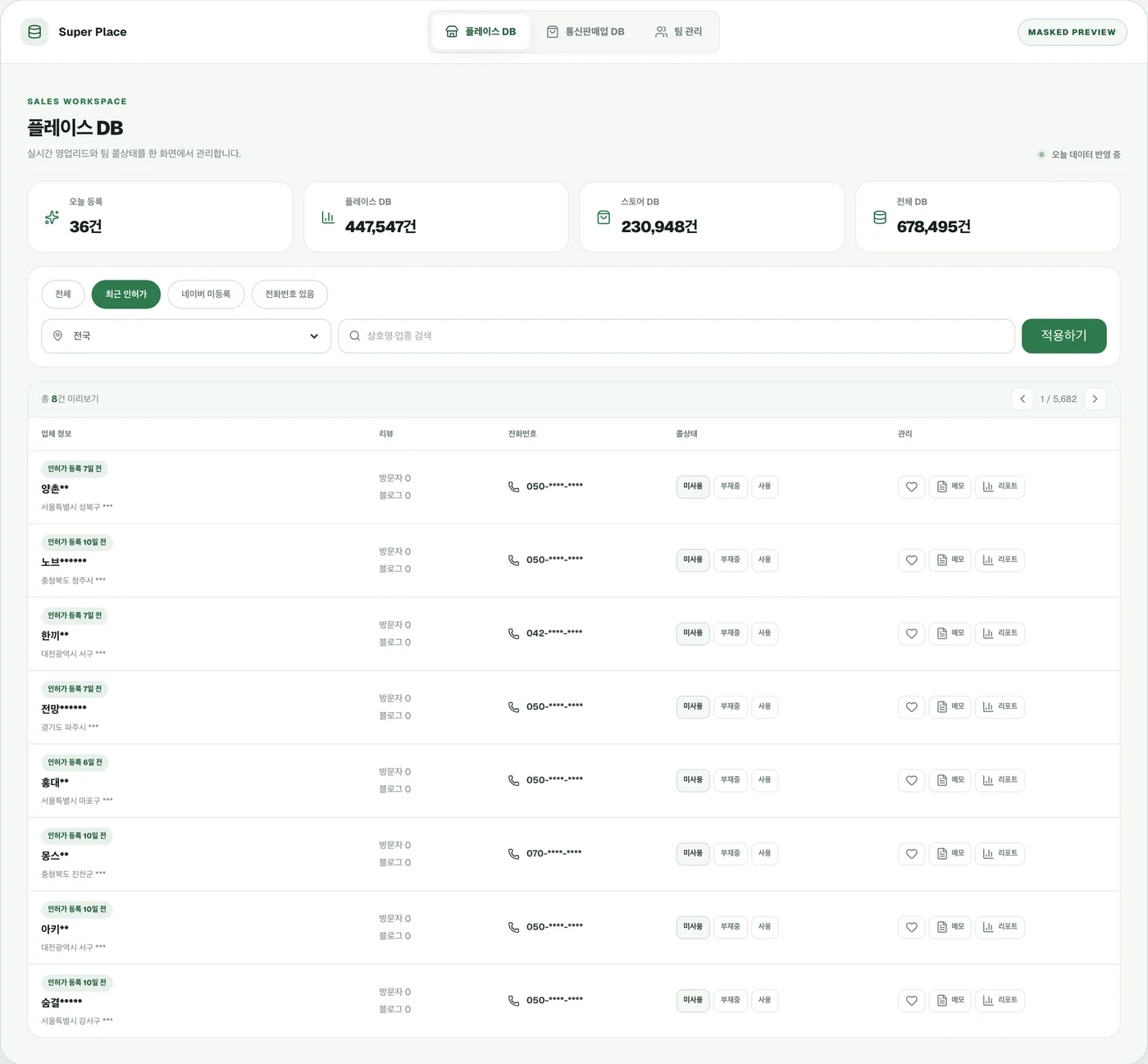Open 리포트 for 숨결***** row
1148x1064 pixels.
coord(1000,1001)
